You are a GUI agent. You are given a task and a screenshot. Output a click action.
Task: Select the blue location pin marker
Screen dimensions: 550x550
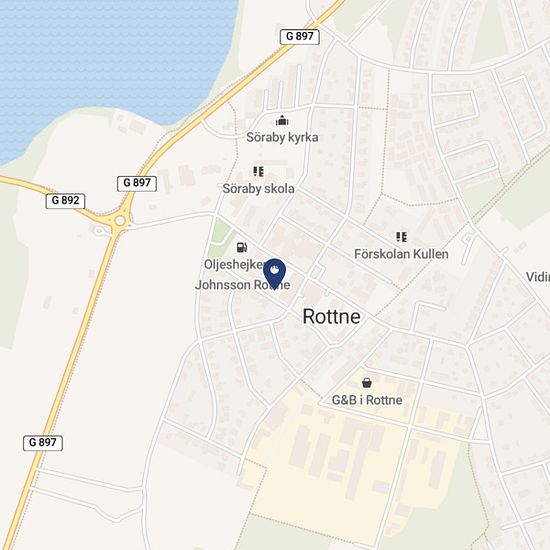coord(274,274)
